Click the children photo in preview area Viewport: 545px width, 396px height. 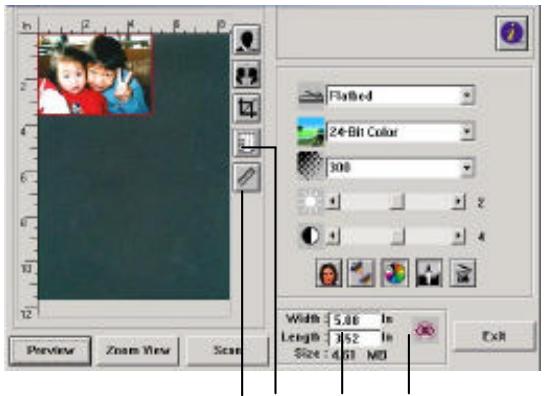pos(95,74)
